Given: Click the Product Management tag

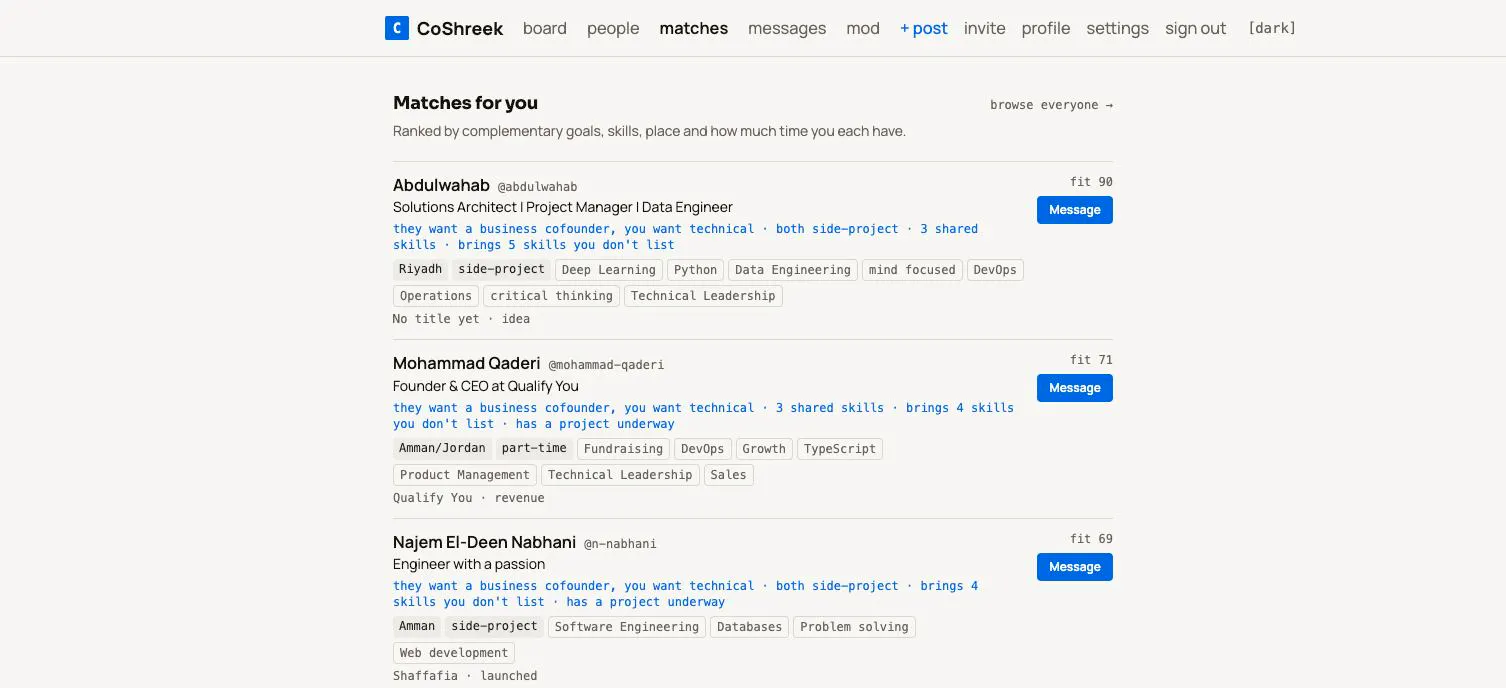Looking at the screenshot, I should click(465, 475).
